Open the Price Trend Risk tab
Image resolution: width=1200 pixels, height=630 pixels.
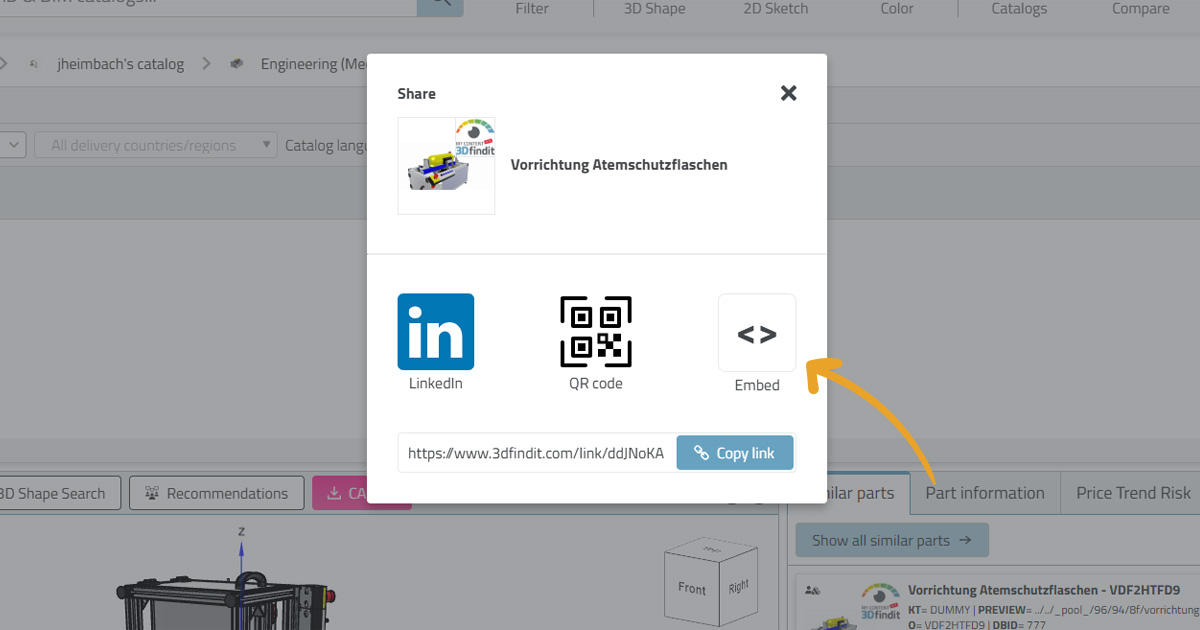click(1133, 493)
